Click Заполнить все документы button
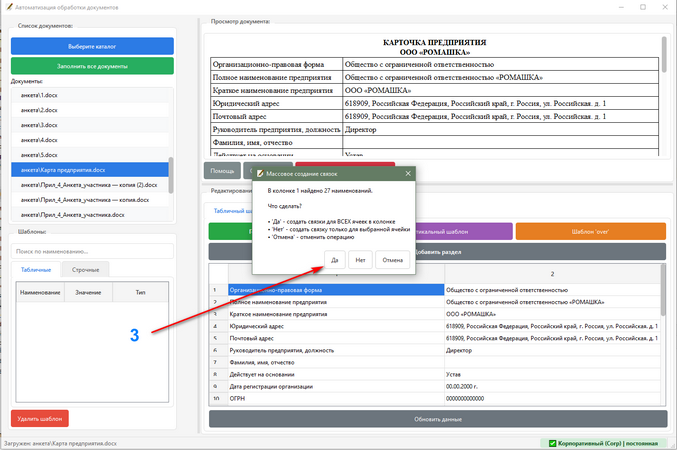The image size is (677, 450). tap(92, 66)
